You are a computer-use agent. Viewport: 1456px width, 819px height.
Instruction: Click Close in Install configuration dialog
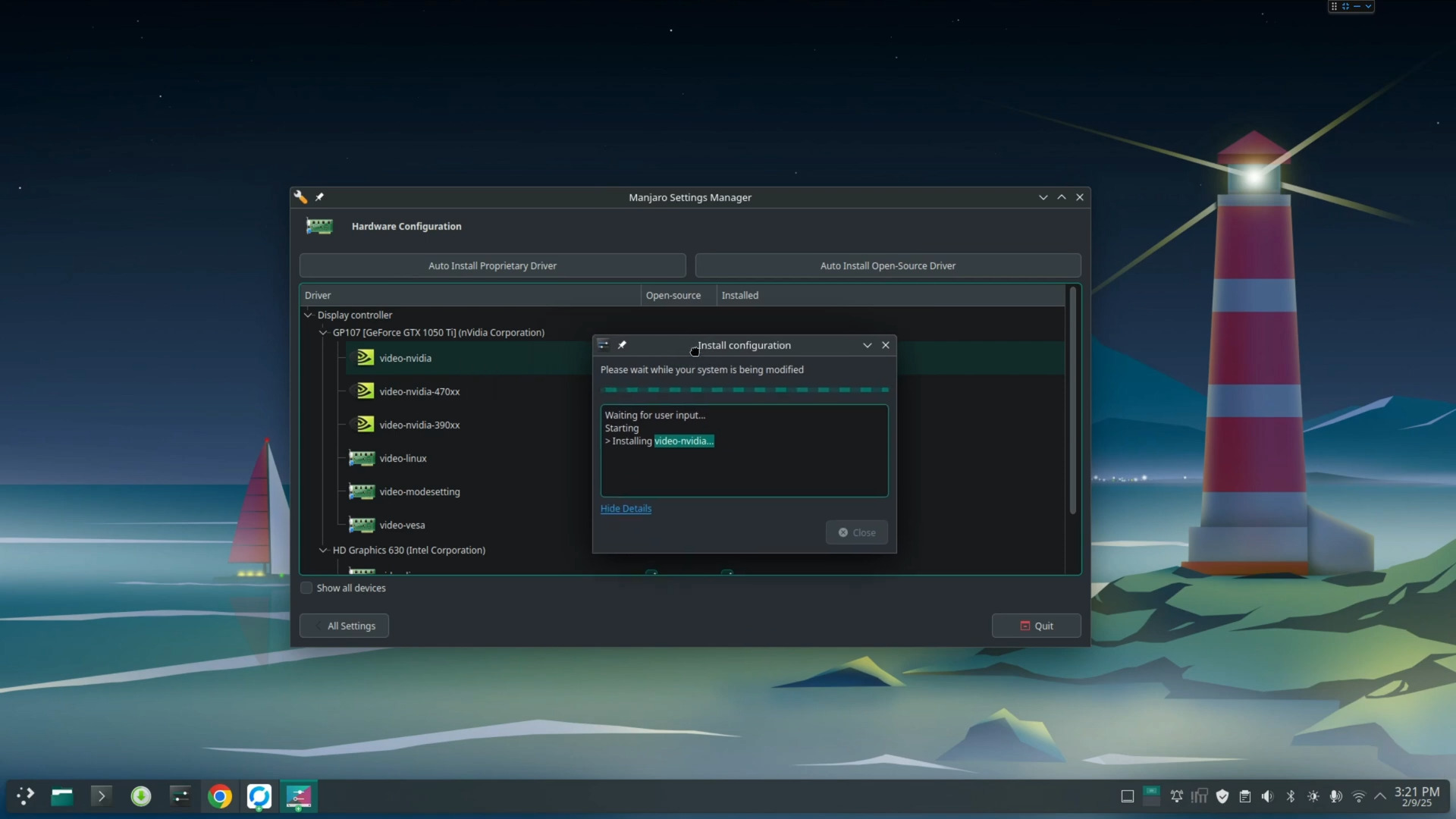pyautogui.click(x=857, y=532)
